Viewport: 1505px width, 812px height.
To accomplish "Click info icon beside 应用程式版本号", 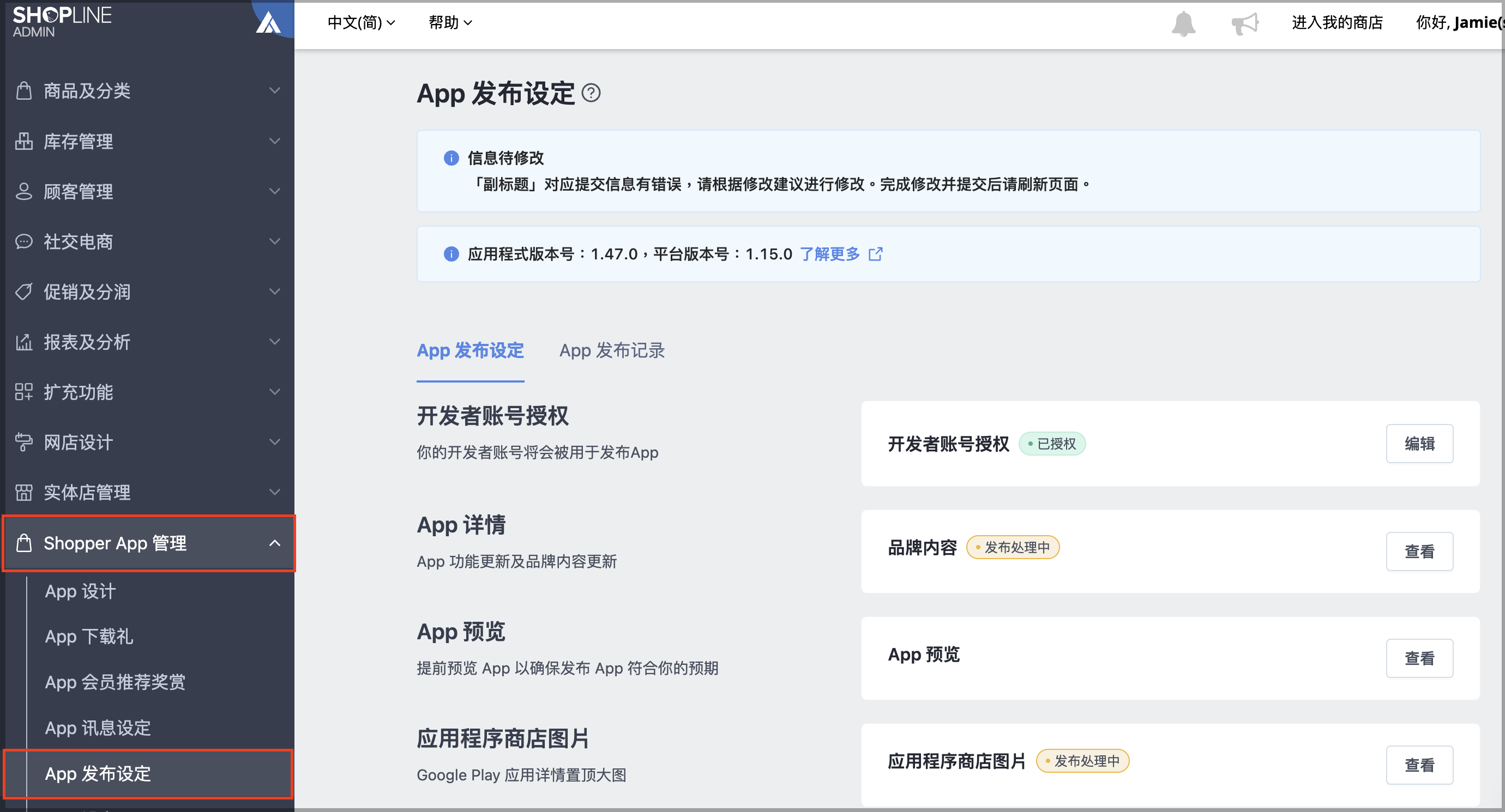I will tap(451, 254).
